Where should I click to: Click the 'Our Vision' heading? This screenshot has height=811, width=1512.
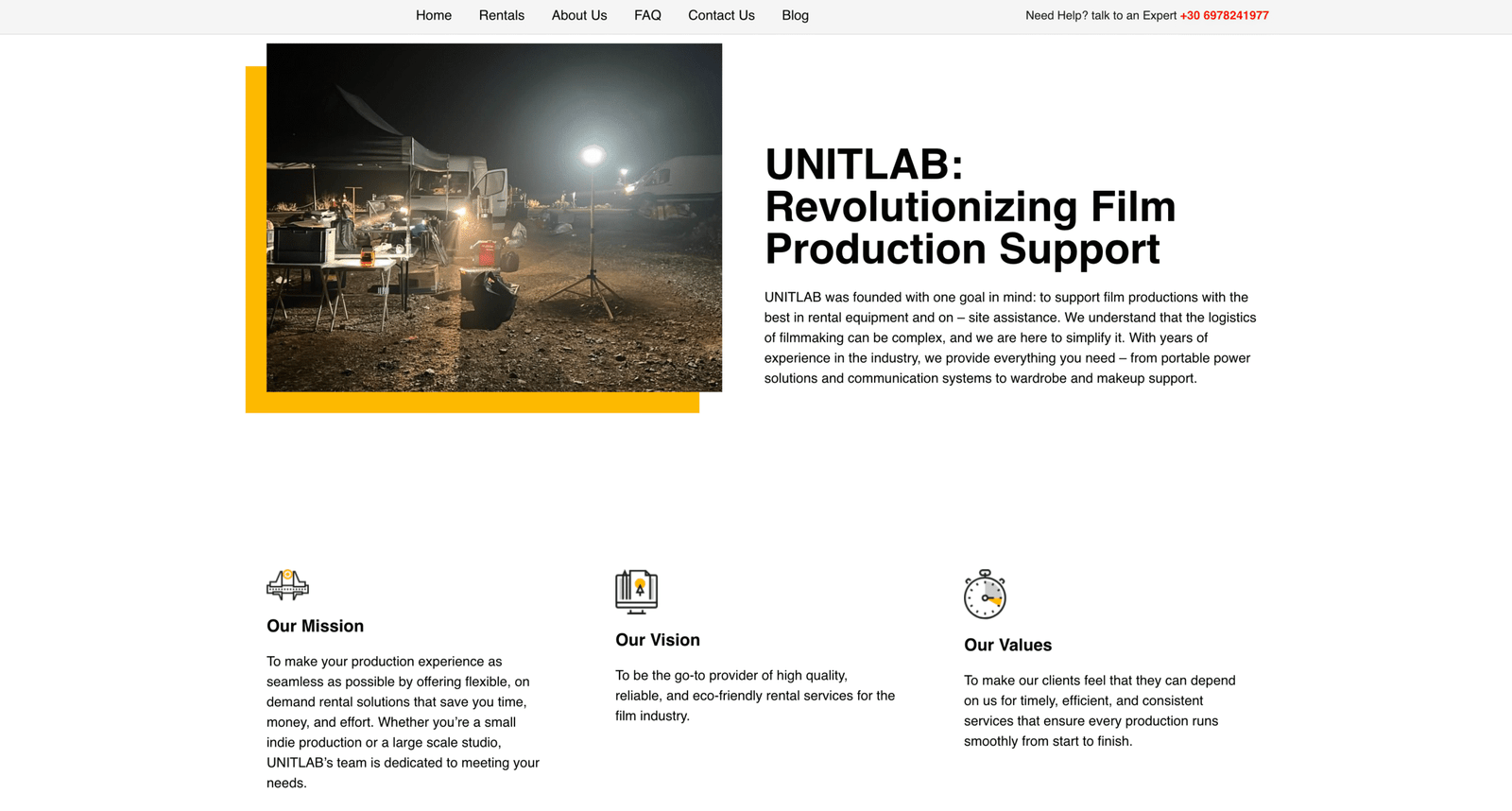pyautogui.click(x=658, y=640)
